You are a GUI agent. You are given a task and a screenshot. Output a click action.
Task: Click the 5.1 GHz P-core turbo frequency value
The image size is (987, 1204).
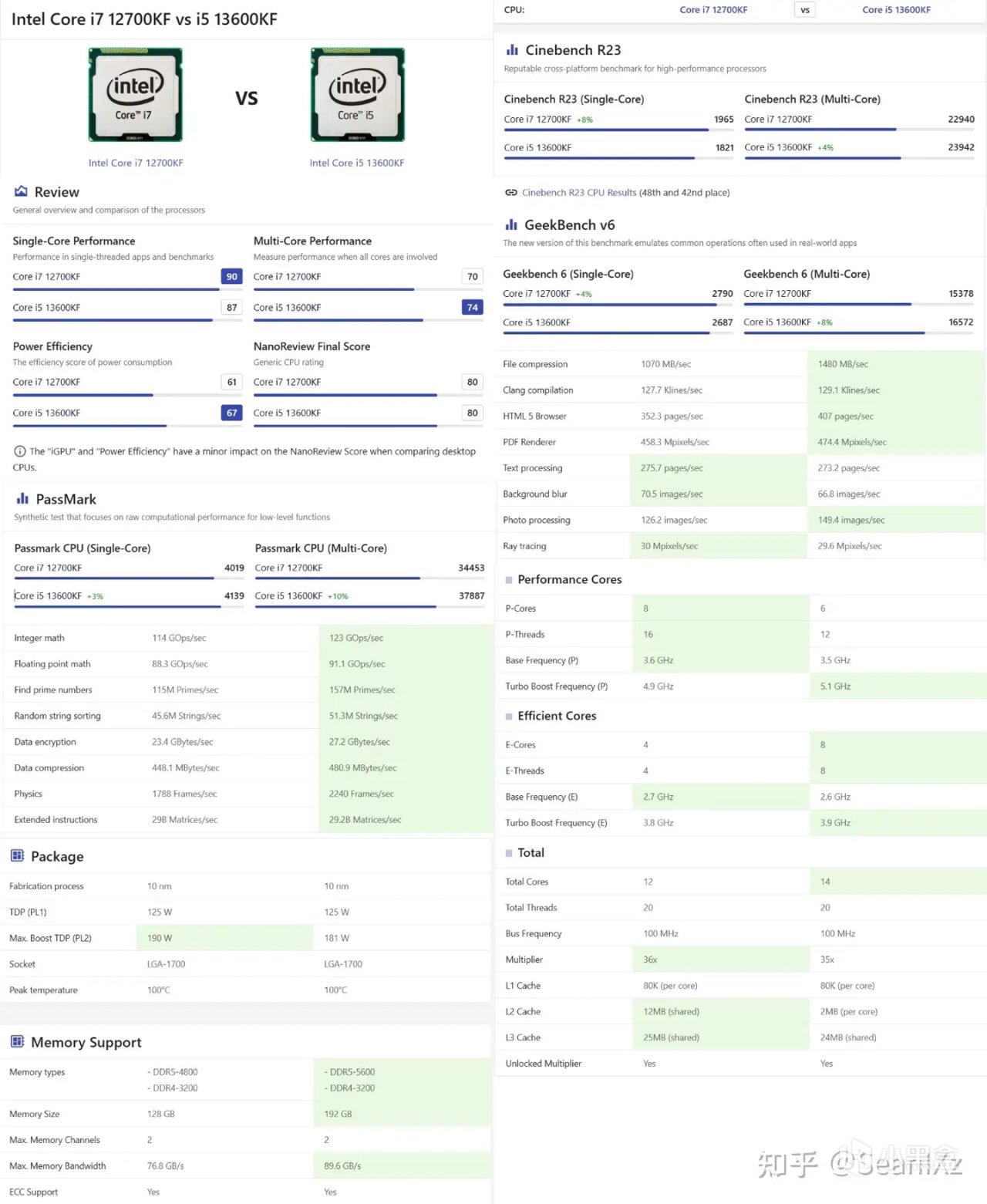click(x=836, y=686)
